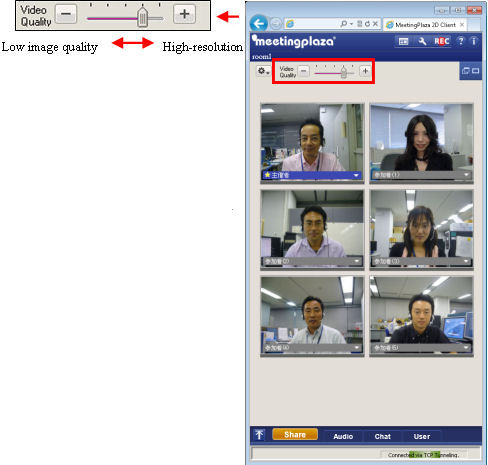Screen dimensions: 488x465
Task: Click the layout view icon in header
Action: pos(403,41)
